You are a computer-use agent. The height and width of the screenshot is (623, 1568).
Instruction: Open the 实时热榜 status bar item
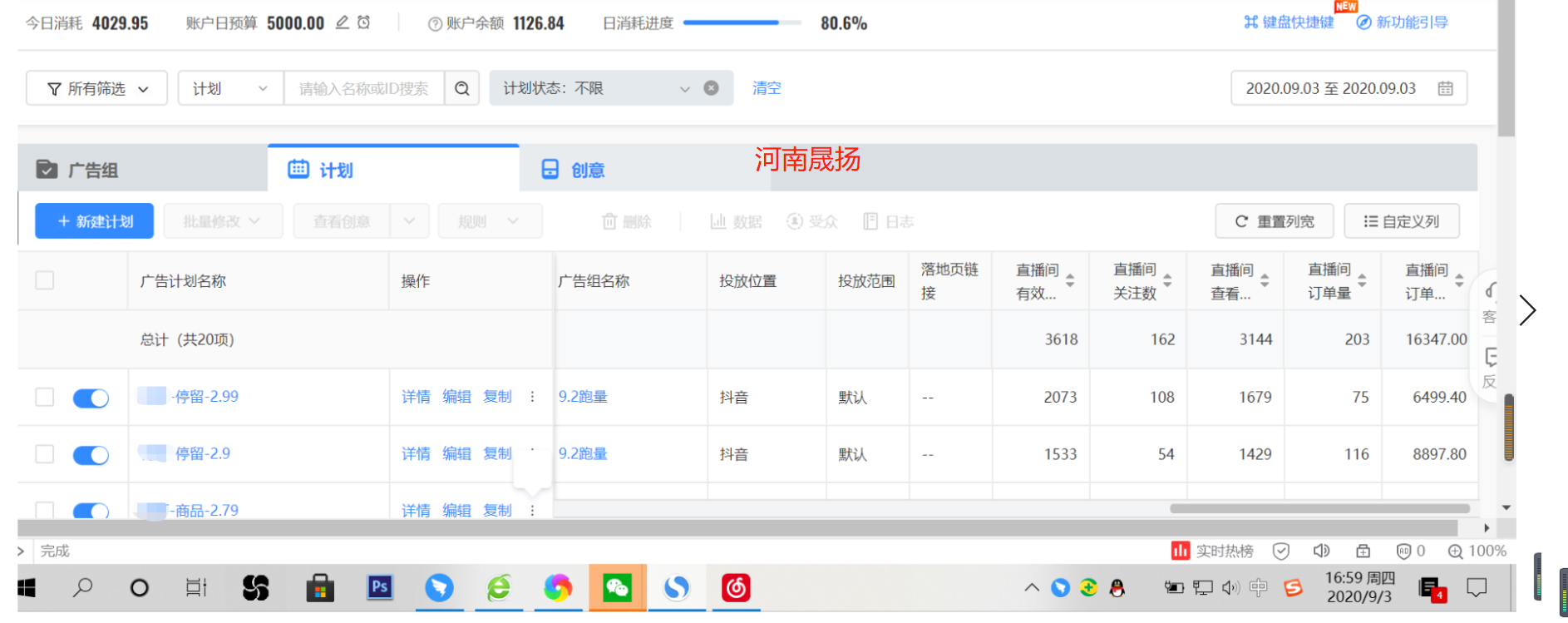pyautogui.click(x=1212, y=551)
